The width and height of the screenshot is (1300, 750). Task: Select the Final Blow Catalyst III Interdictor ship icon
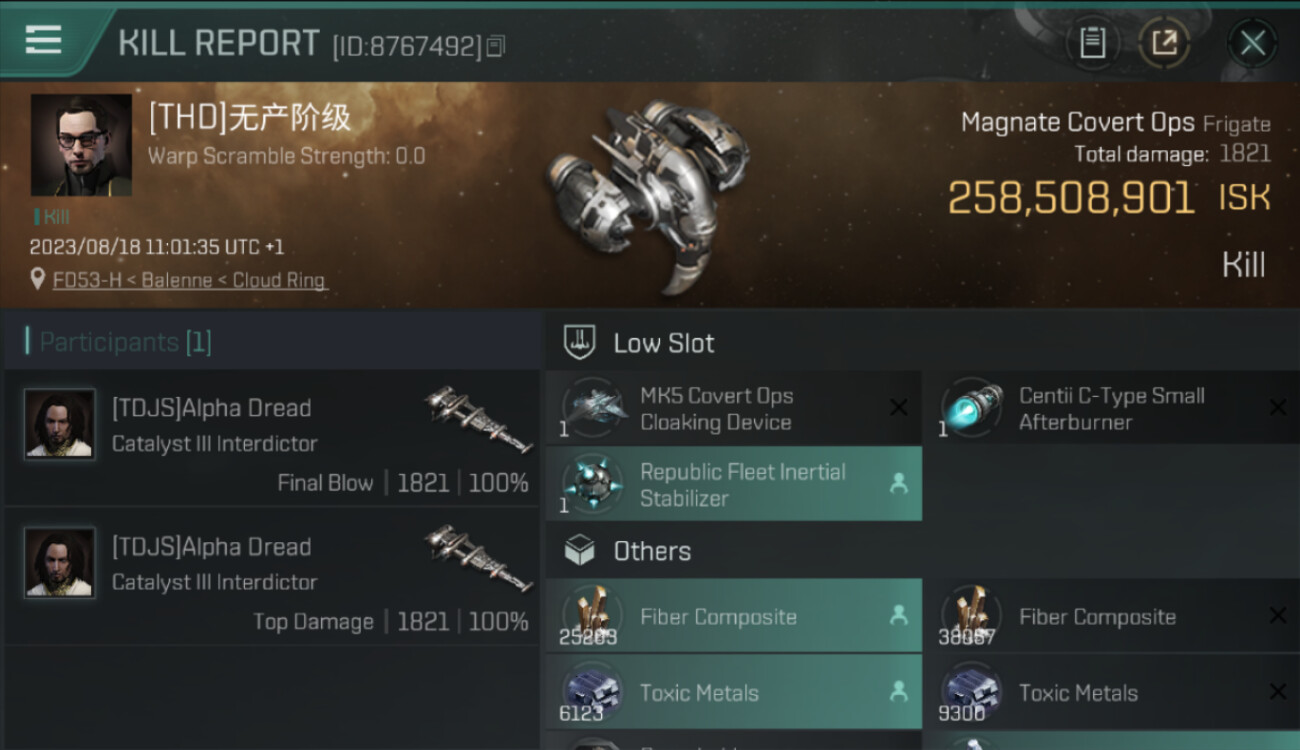pyautogui.click(x=477, y=419)
